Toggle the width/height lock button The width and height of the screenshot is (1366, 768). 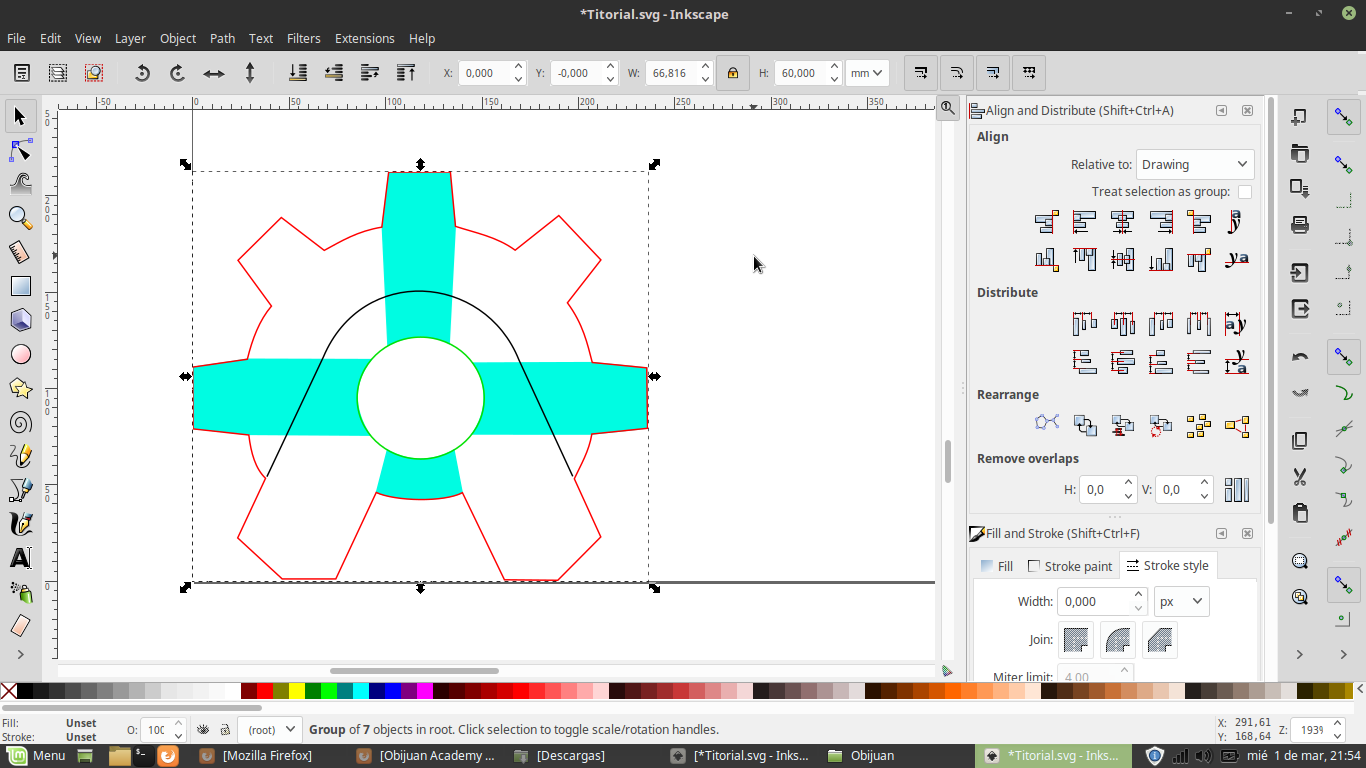click(x=733, y=73)
